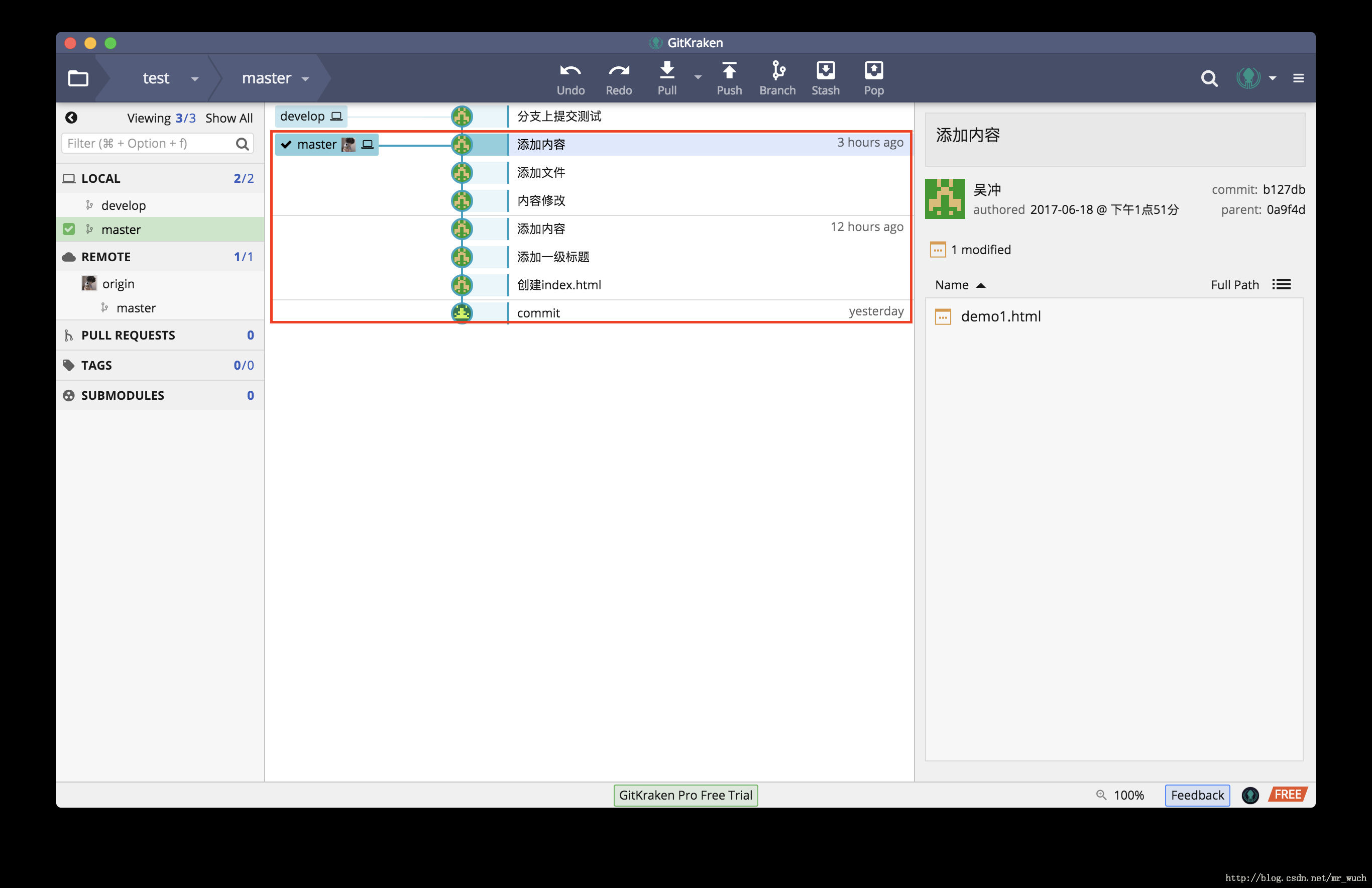1372x888 pixels.
Task: Stash changes with the Stash icon
Action: click(826, 71)
